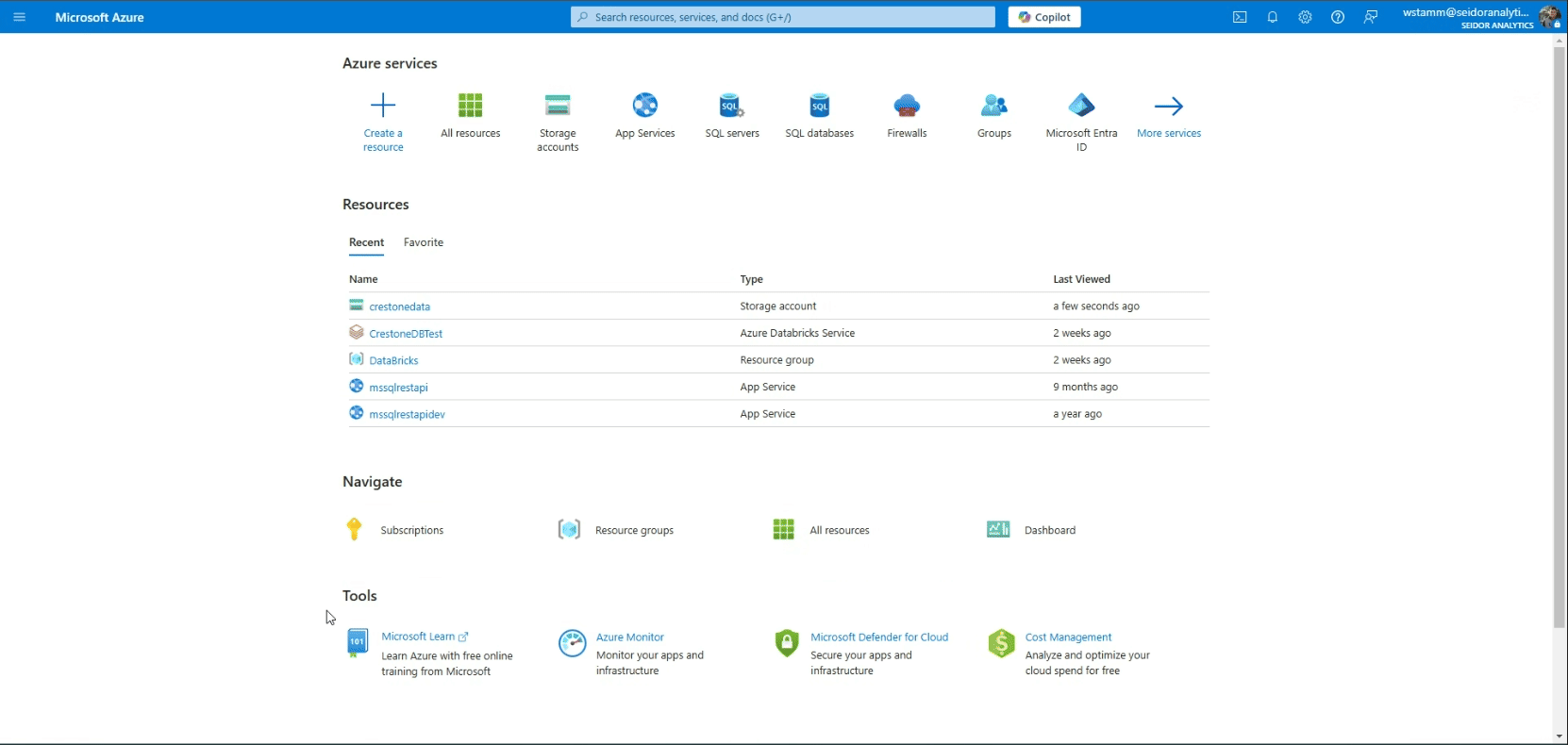Open portal settings gear
Viewport: 1568px width, 745px height.
coord(1305,17)
